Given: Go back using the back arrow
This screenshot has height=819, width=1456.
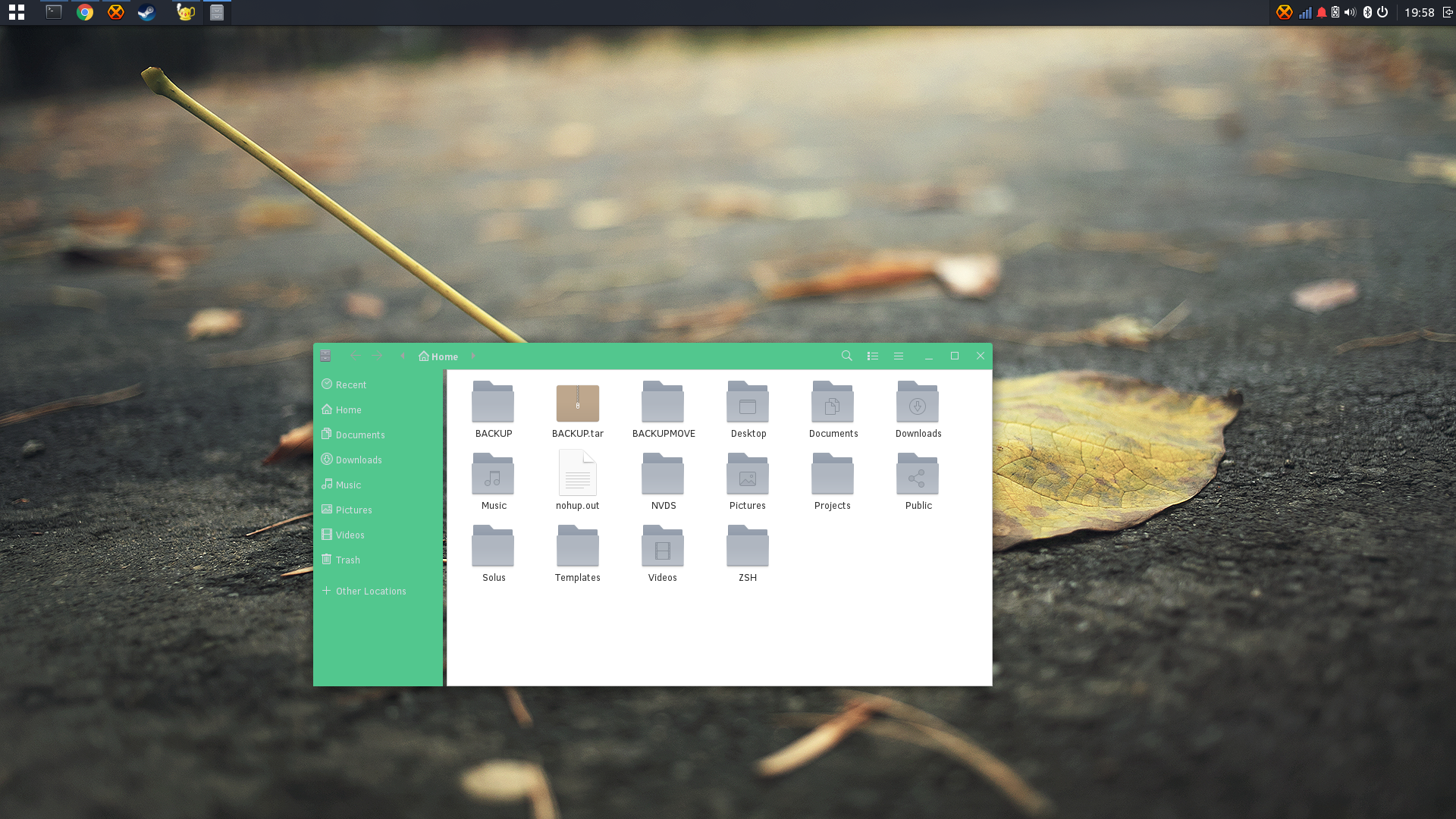Looking at the screenshot, I should [x=355, y=356].
